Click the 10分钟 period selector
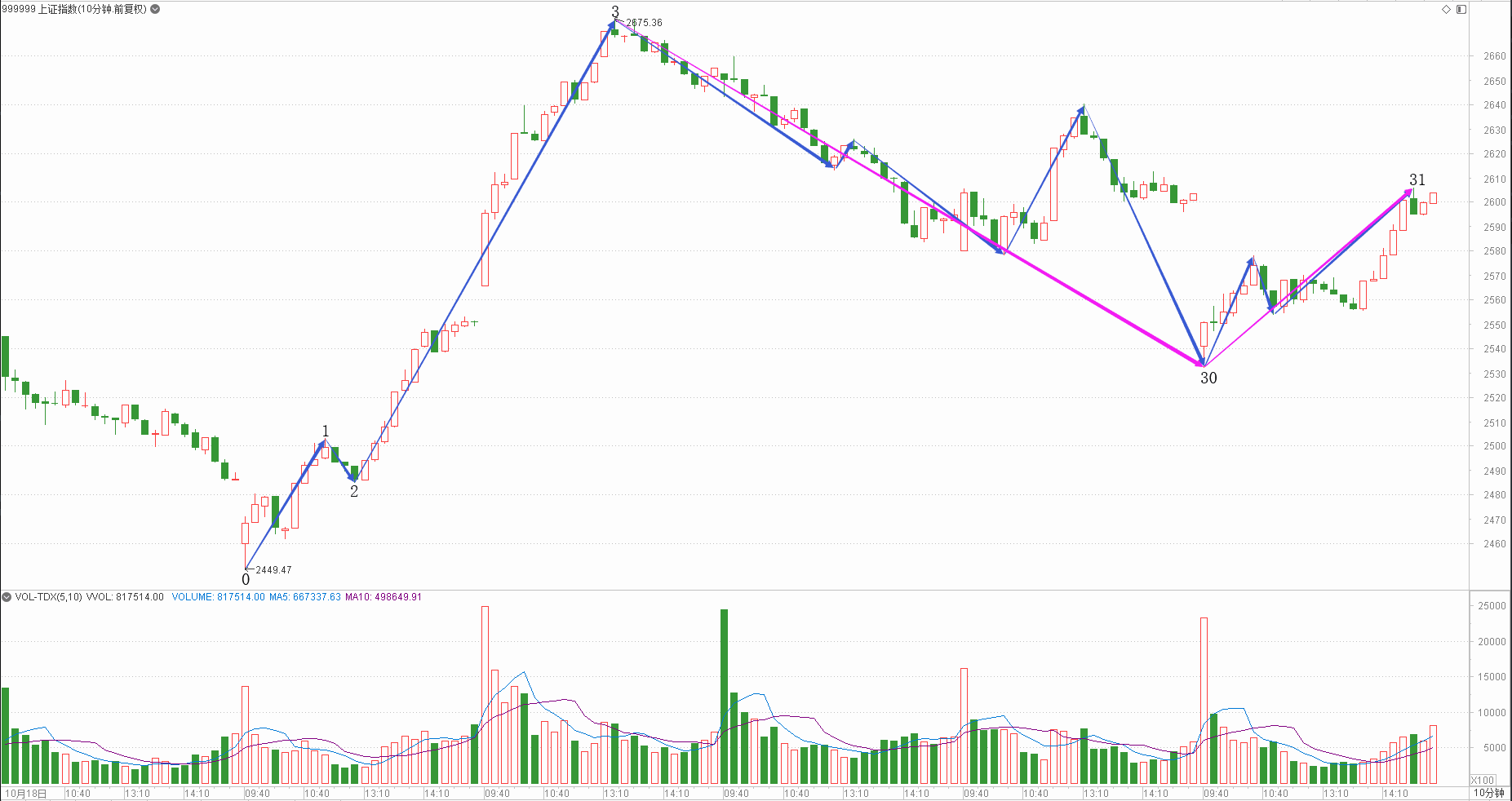This screenshot has width=1512, height=801. coord(1488,793)
